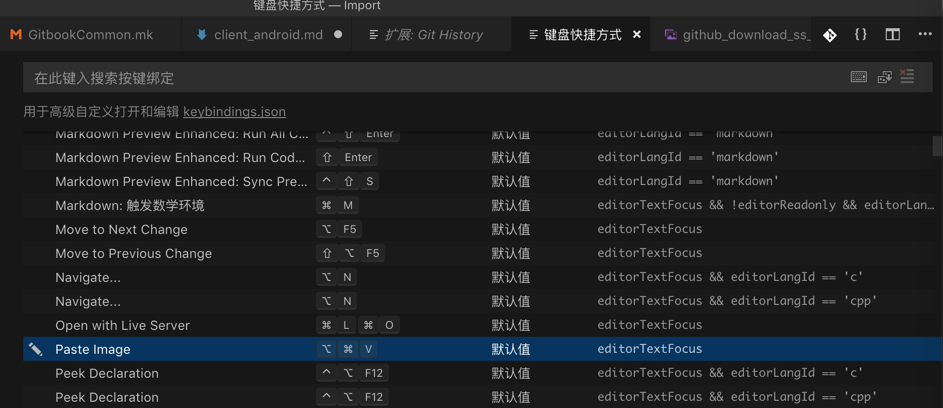Open the keybindings.json link

pos(234,112)
